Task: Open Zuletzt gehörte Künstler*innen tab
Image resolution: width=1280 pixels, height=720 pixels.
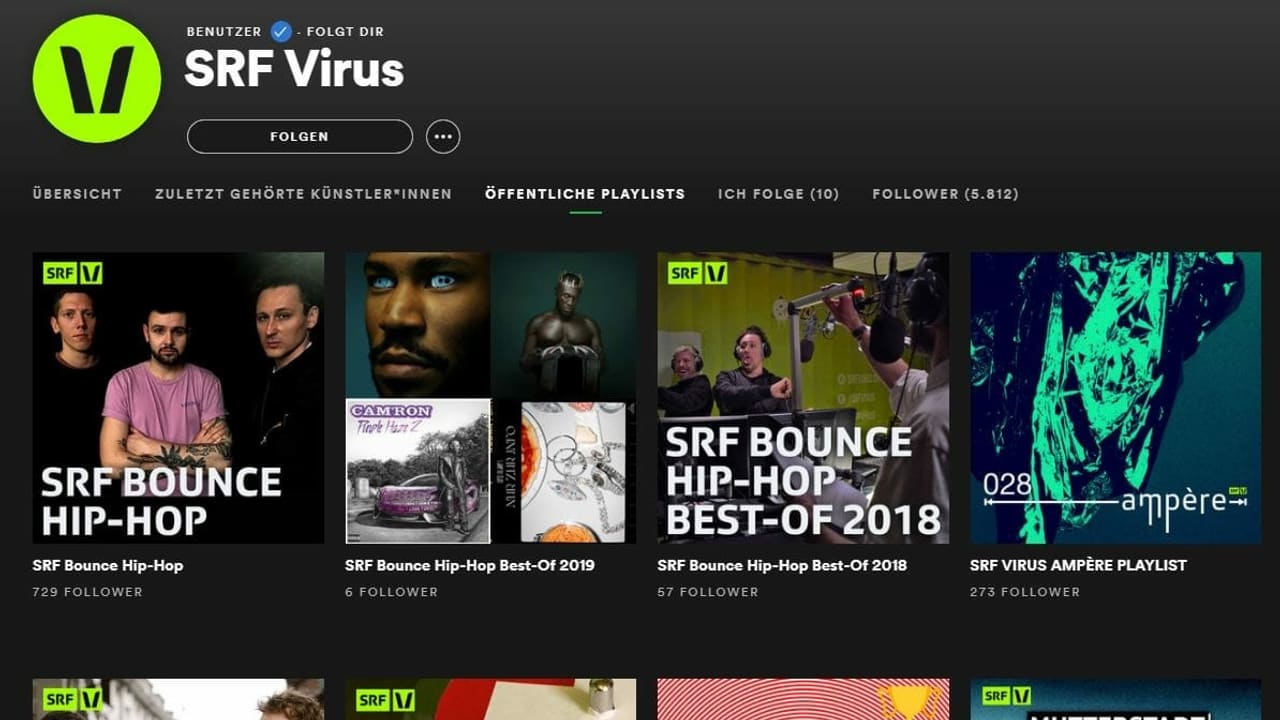Action: (x=303, y=194)
